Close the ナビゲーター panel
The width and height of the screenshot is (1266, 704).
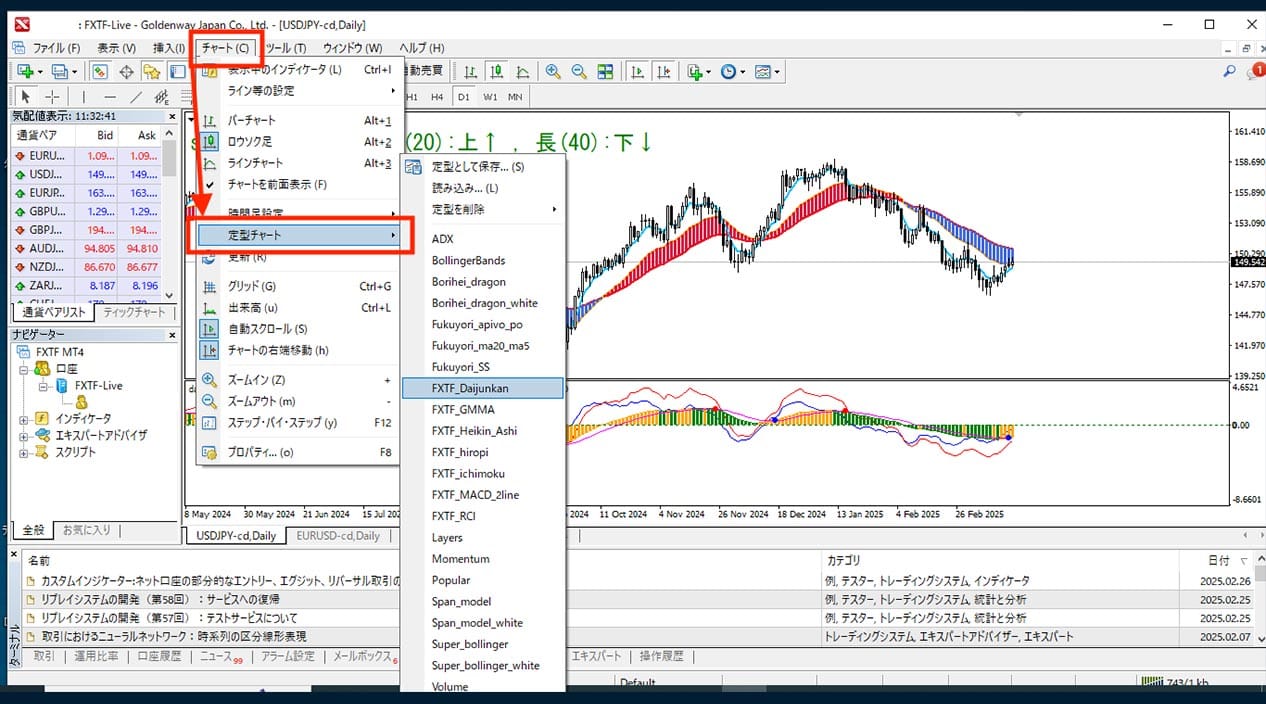pyautogui.click(x=172, y=335)
